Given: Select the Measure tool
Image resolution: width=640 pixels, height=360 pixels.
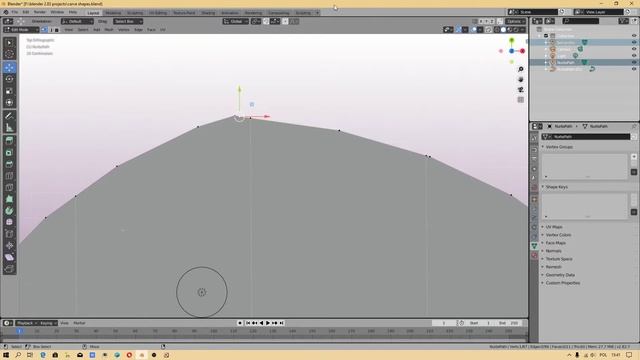Looking at the screenshot, I should pos(9,128).
